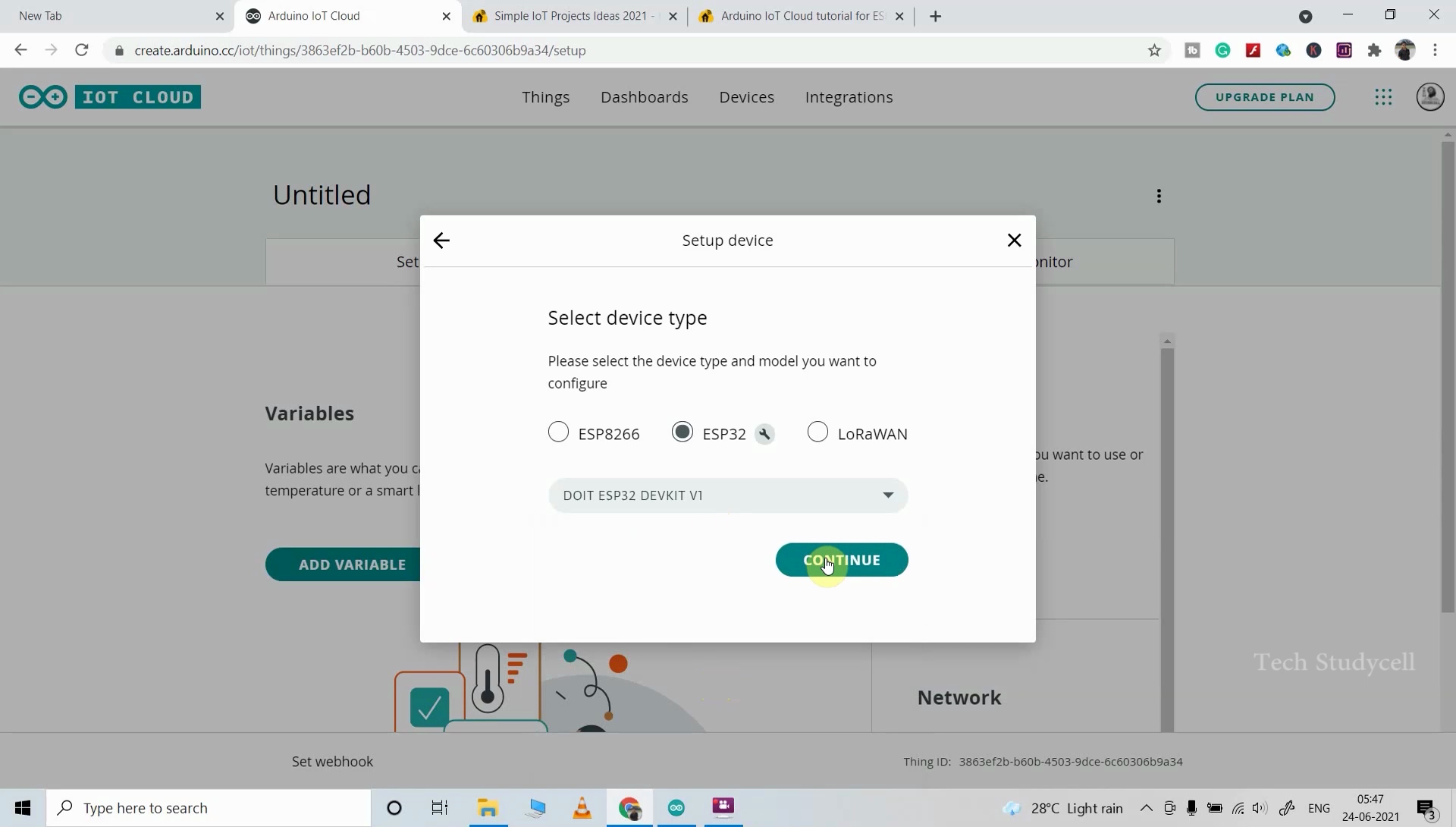Open the Arduino IDE taskbar icon
Viewport: 1456px width, 827px height.
pos(676,808)
